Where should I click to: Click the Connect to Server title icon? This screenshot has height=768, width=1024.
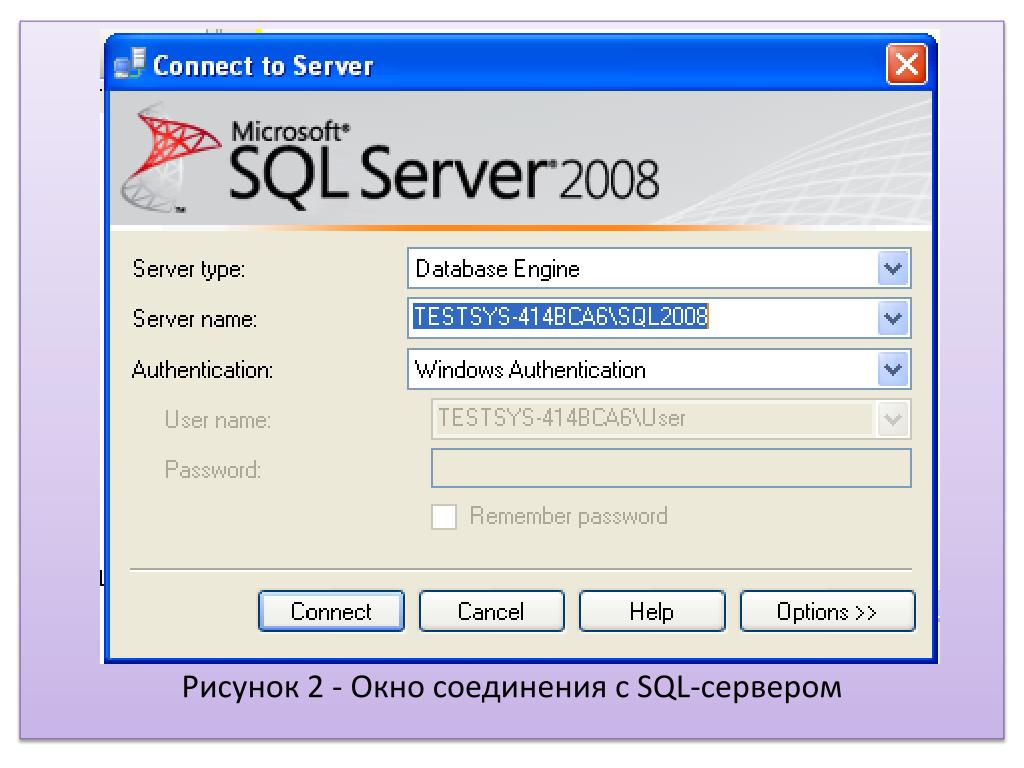click(129, 64)
